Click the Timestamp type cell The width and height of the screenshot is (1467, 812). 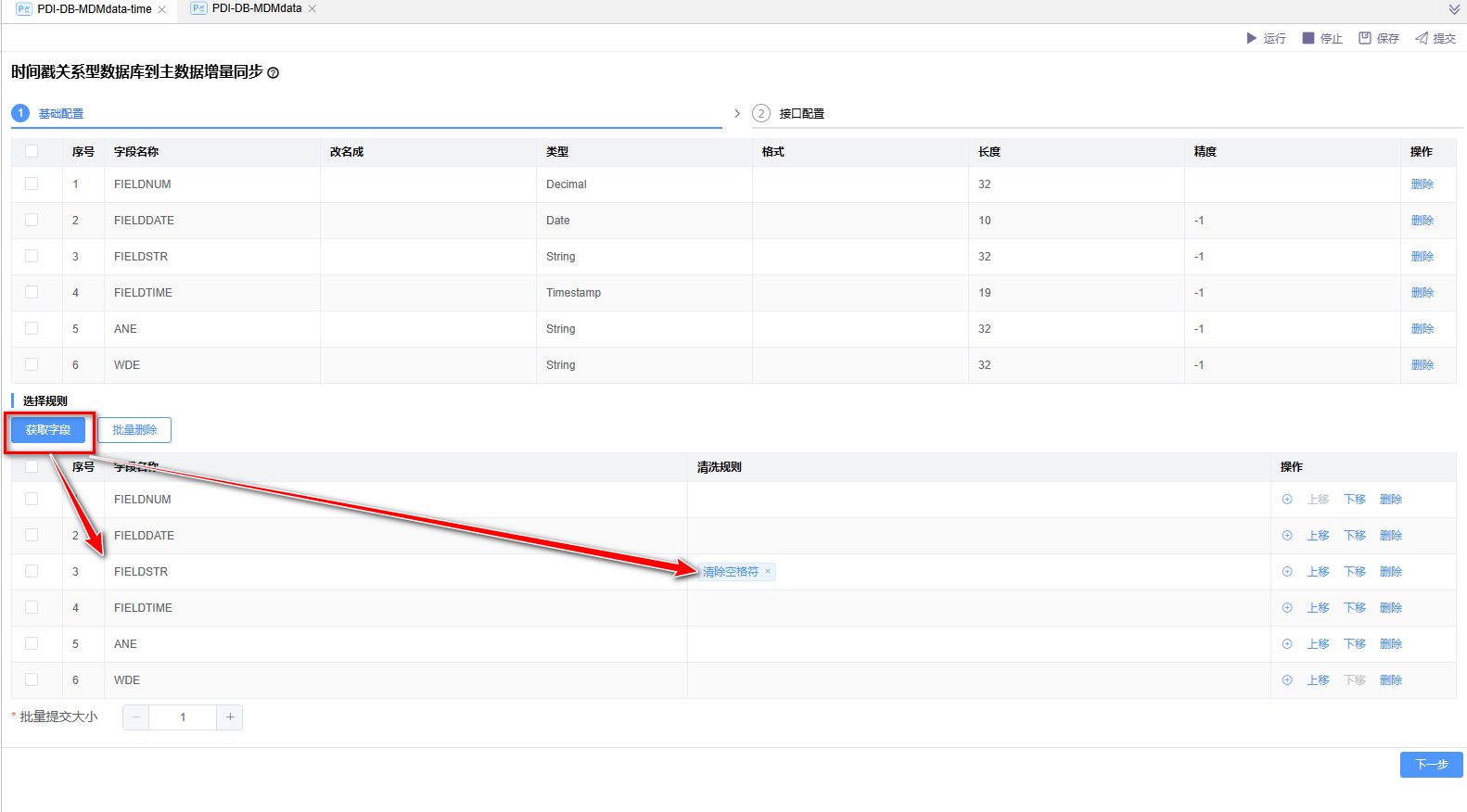644,293
